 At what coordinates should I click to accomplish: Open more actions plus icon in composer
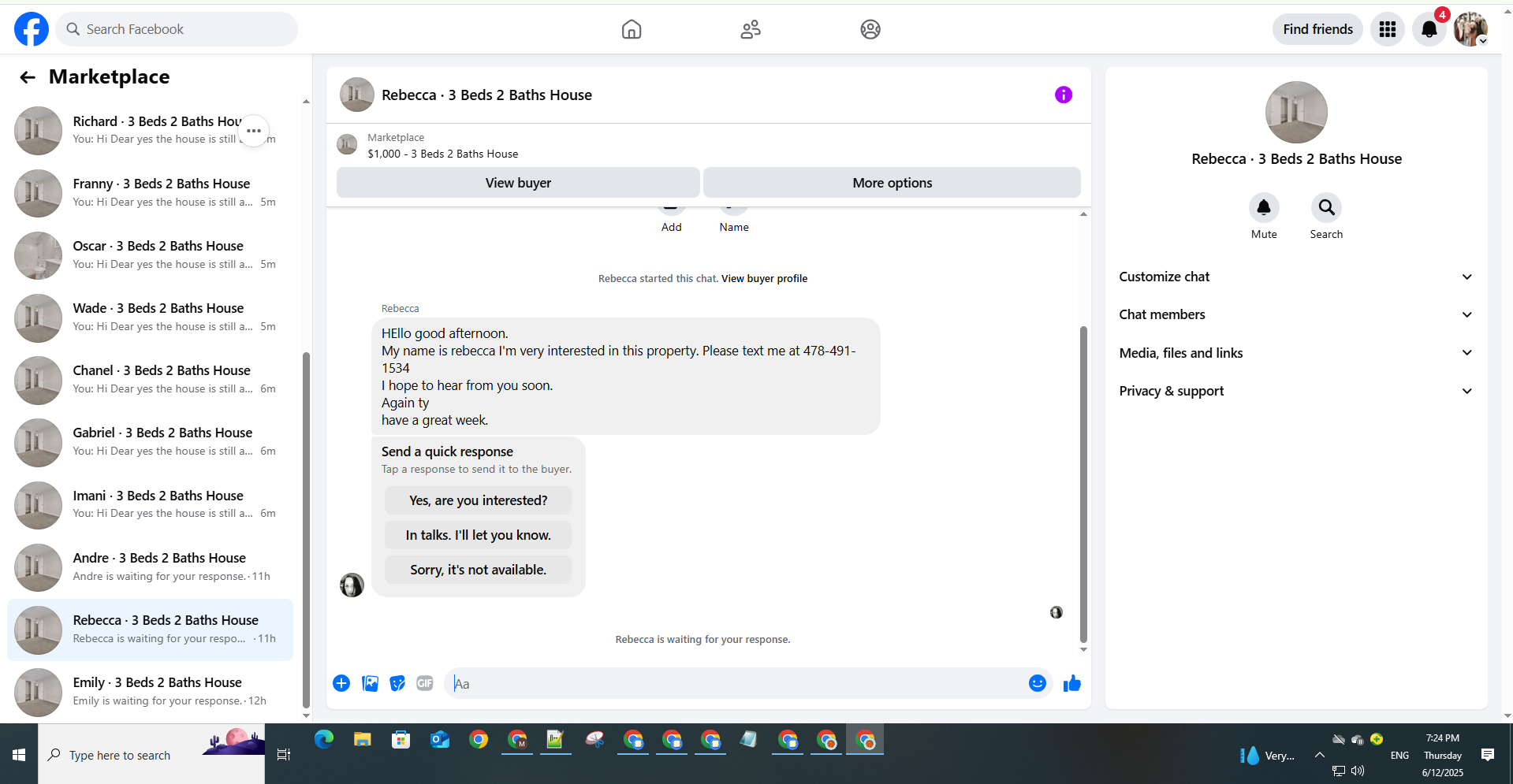point(341,683)
